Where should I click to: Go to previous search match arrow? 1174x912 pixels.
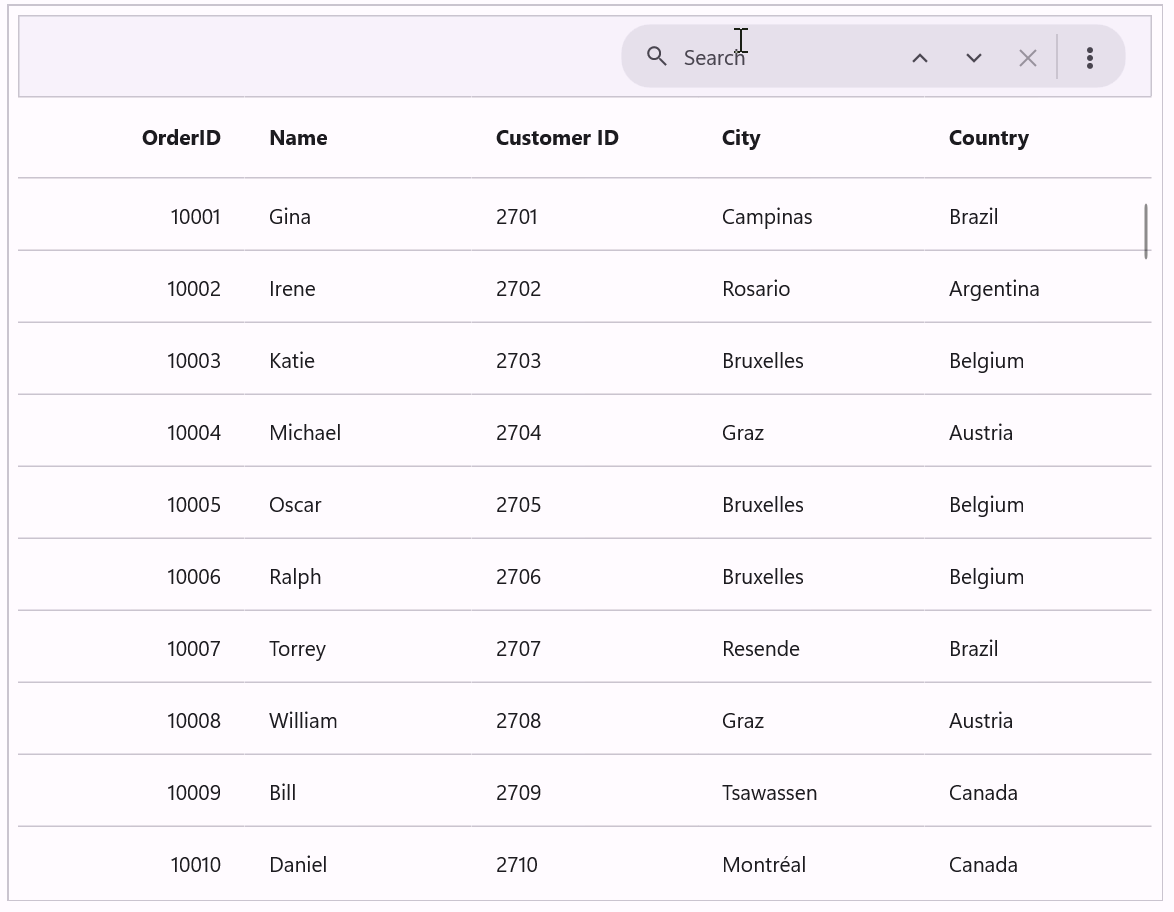point(920,58)
